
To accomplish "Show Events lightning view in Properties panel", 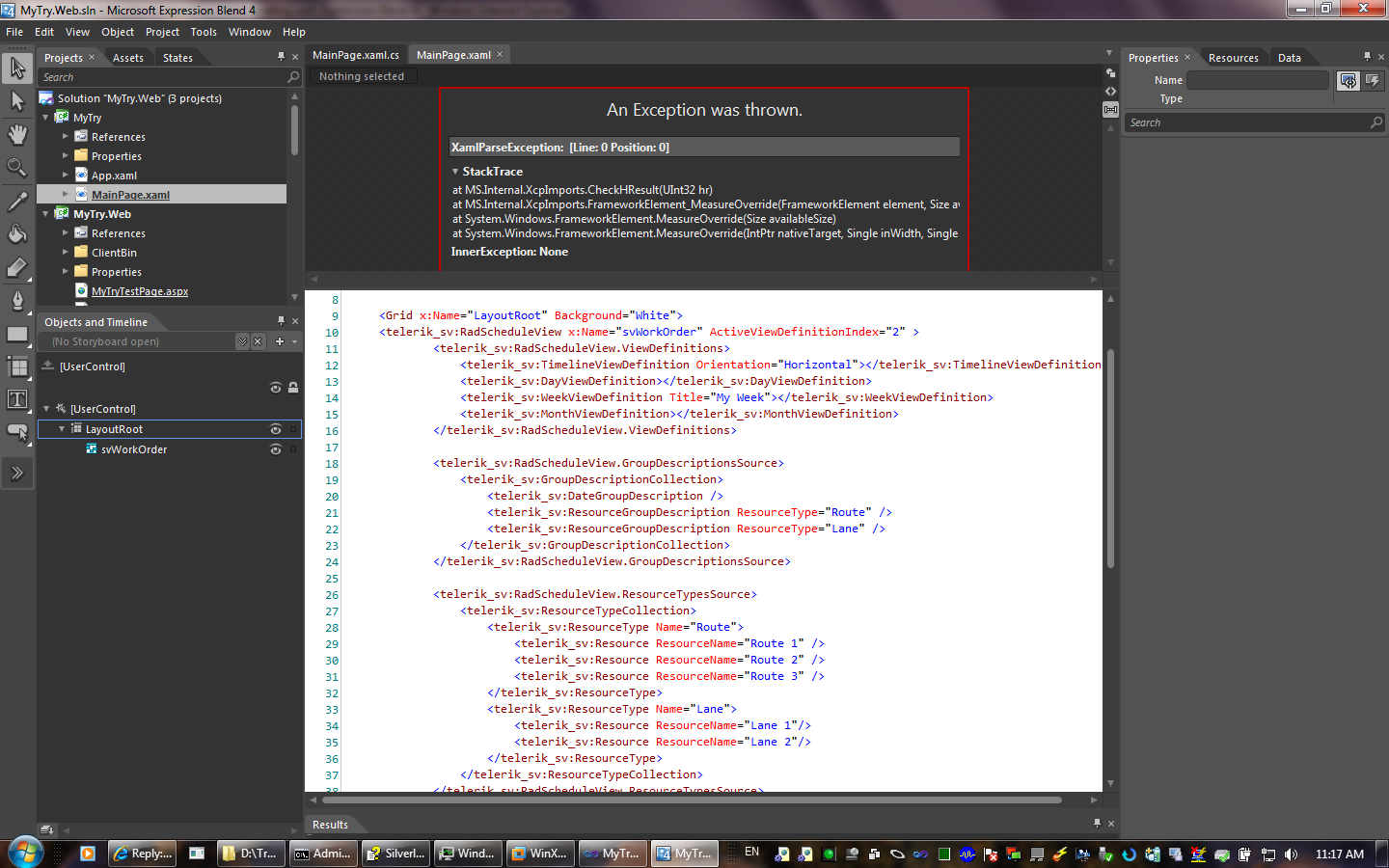I will tap(1373, 81).
